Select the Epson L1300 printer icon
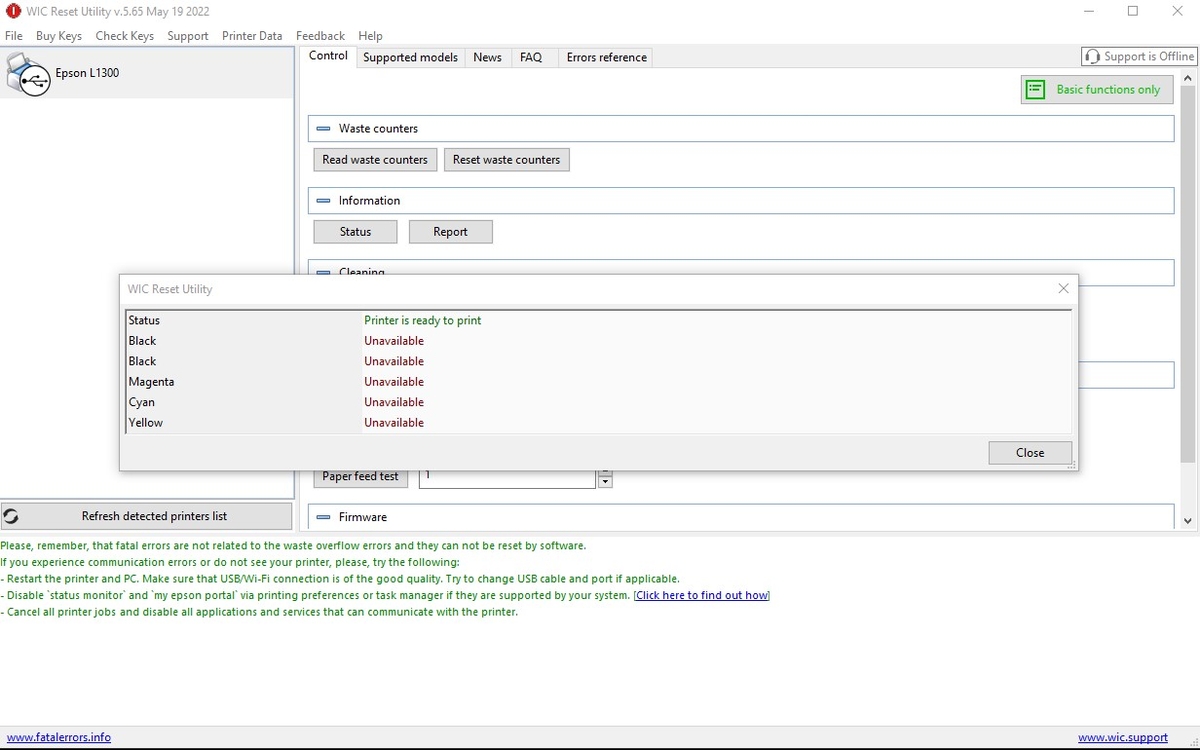Screen dimensions: 1200x750 pos(27,74)
